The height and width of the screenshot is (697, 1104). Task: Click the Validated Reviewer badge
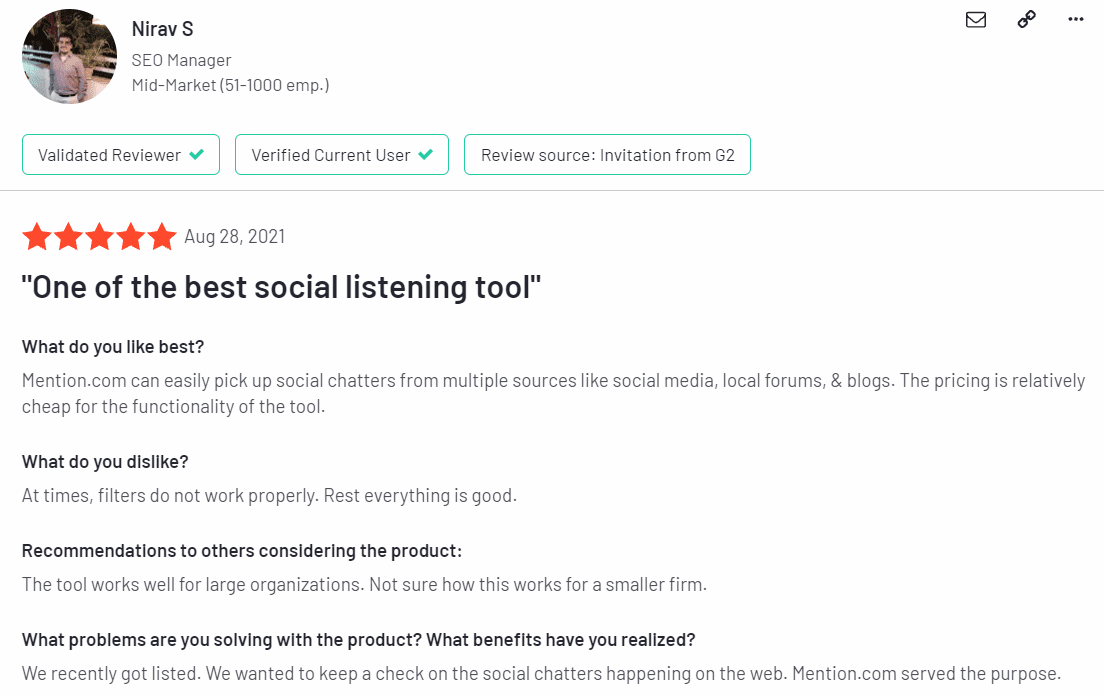pyautogui.click(x=121, y=155)
